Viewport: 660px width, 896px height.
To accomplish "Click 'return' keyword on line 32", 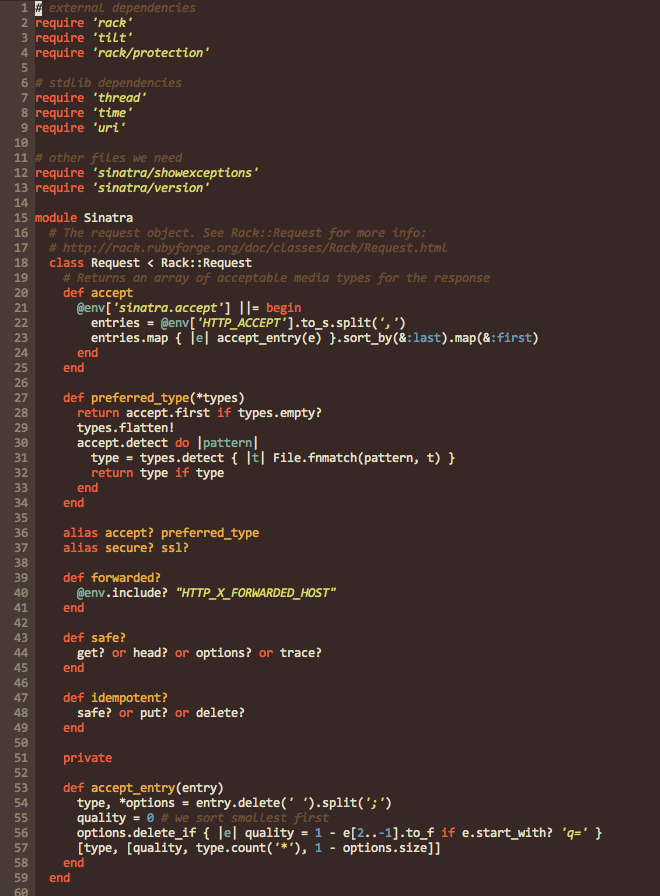I will (x=112, y=473).
